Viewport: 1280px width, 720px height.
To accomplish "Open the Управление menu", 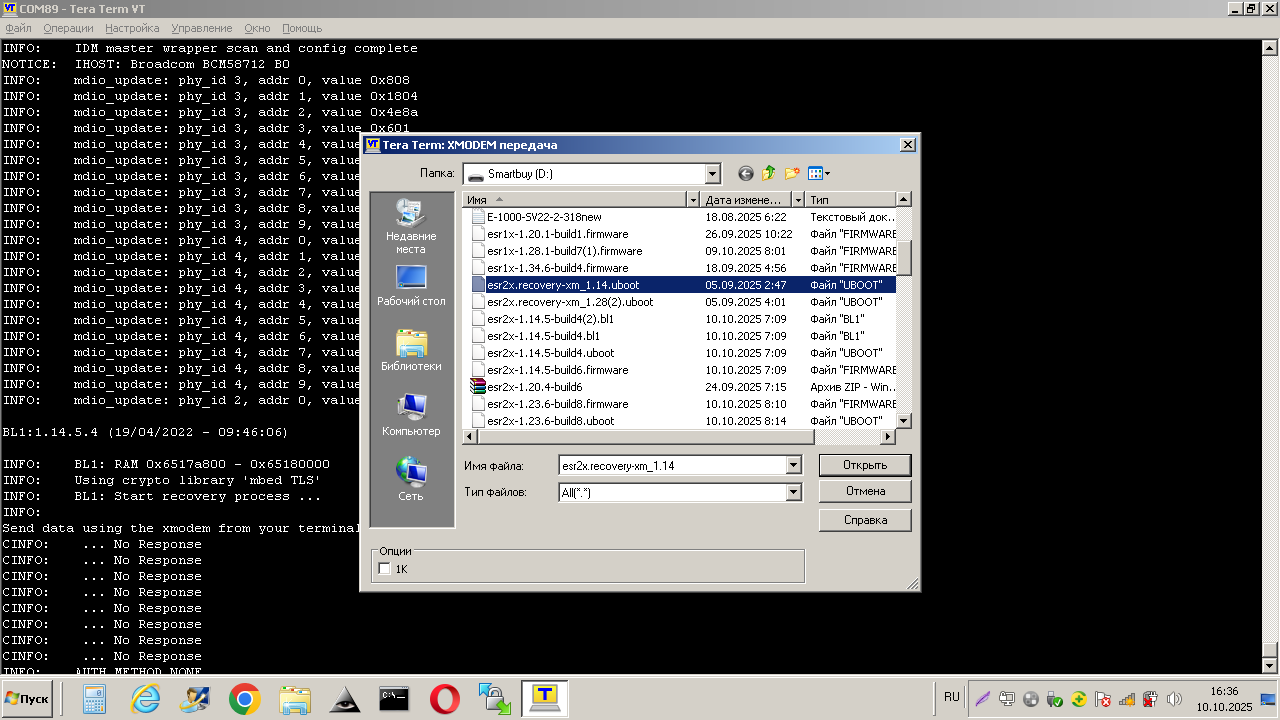I will 201,28.
